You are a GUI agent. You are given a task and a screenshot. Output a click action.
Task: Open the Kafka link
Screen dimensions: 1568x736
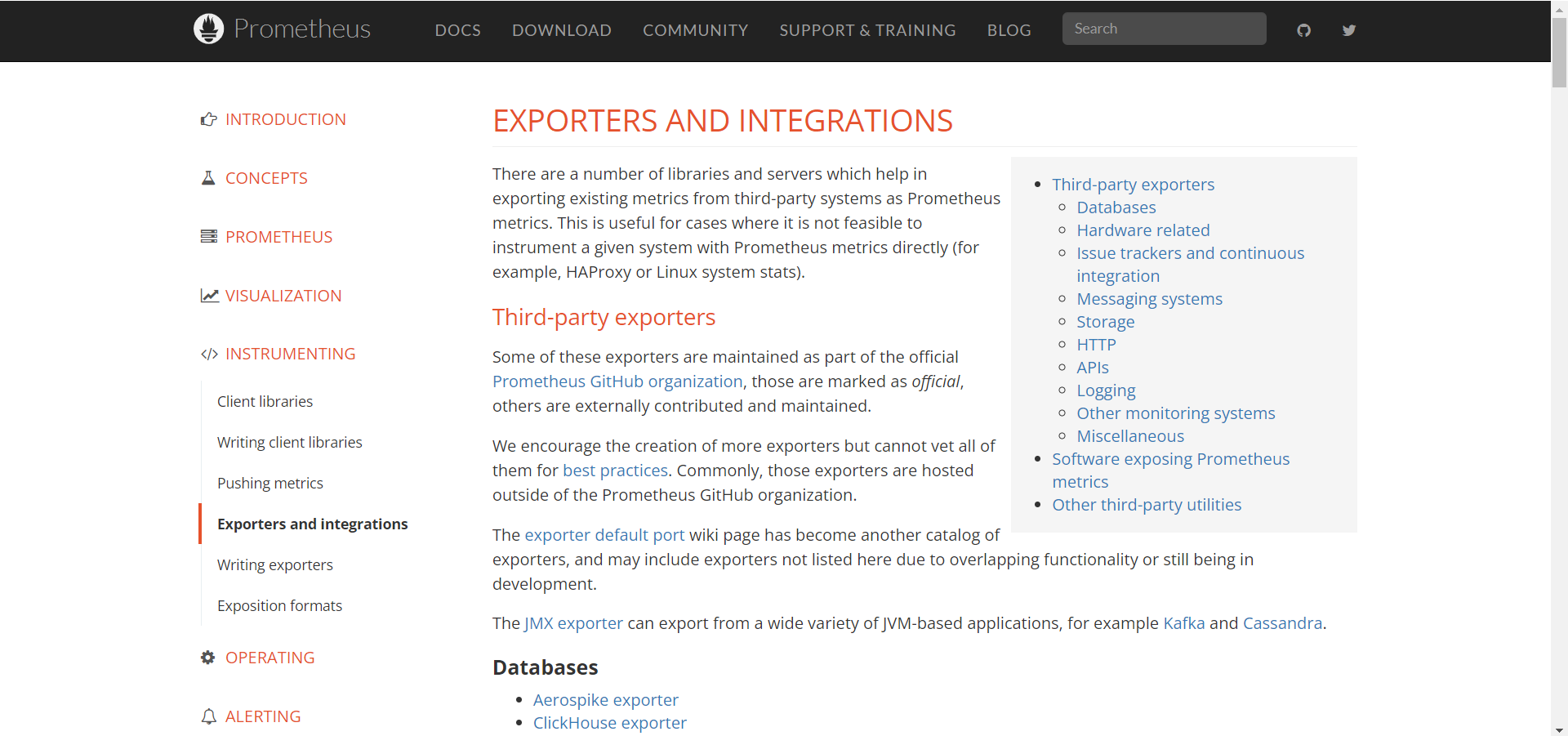tap(1183, 623)
